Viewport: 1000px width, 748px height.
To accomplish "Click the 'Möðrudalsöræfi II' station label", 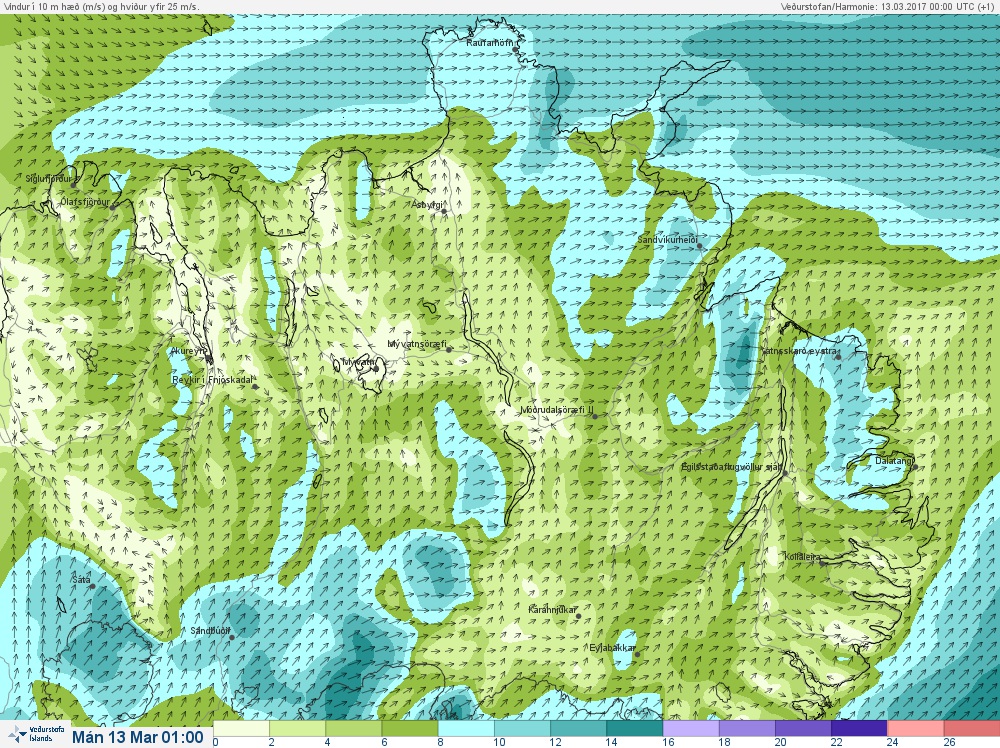I will point(557,409).
